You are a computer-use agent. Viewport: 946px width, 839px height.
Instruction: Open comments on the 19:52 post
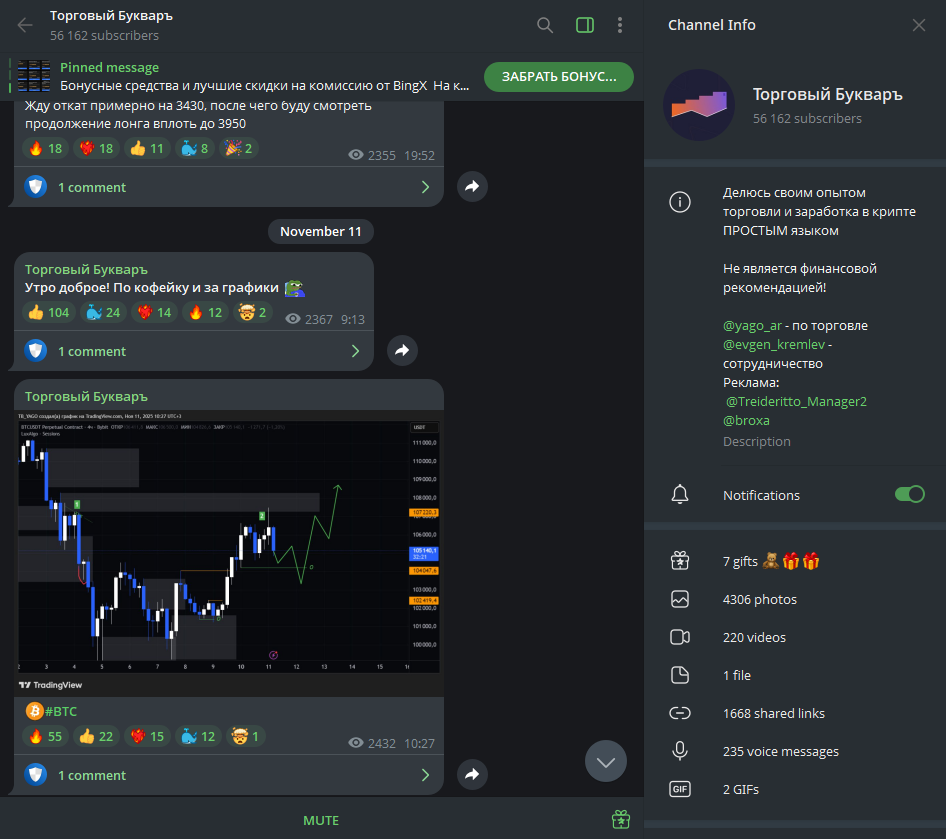click(229, 187)
